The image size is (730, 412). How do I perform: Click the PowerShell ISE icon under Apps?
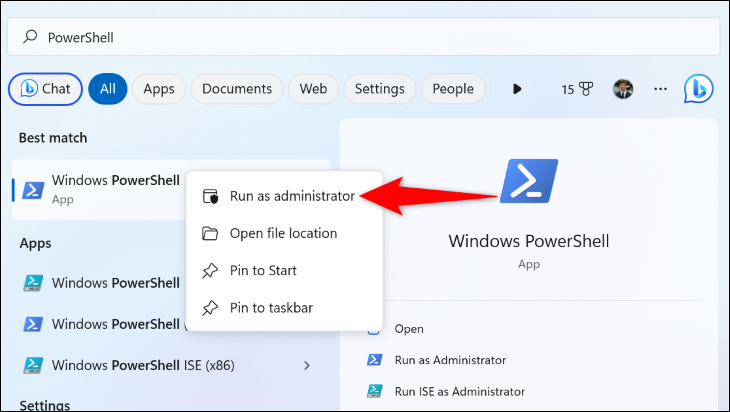33,283
